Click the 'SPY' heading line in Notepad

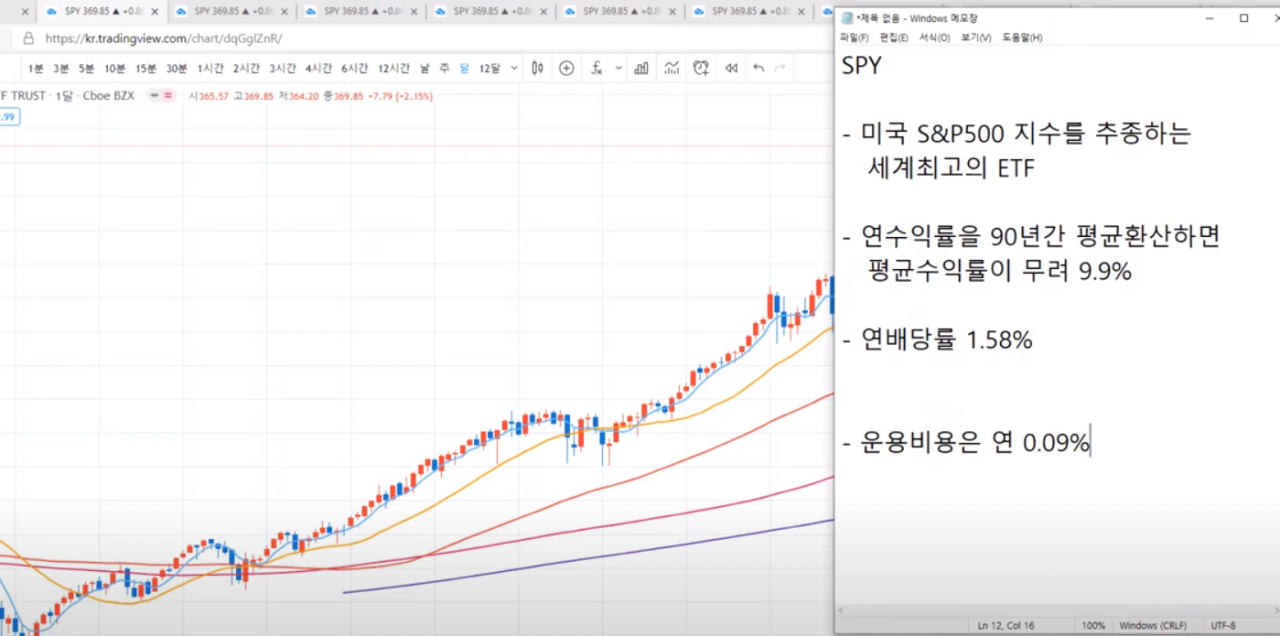pos(862,66)
